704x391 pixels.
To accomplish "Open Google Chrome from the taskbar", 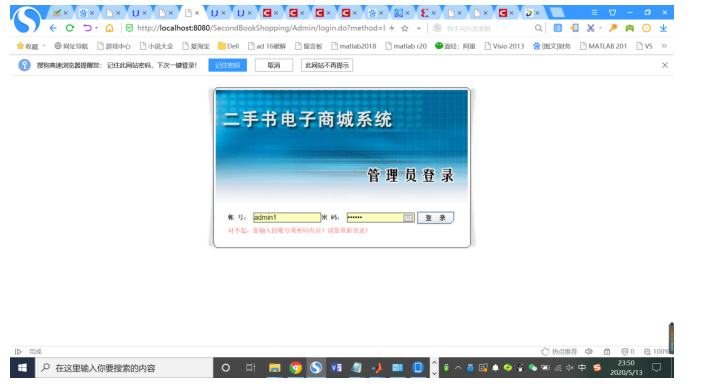I will [x=295, y=368].
